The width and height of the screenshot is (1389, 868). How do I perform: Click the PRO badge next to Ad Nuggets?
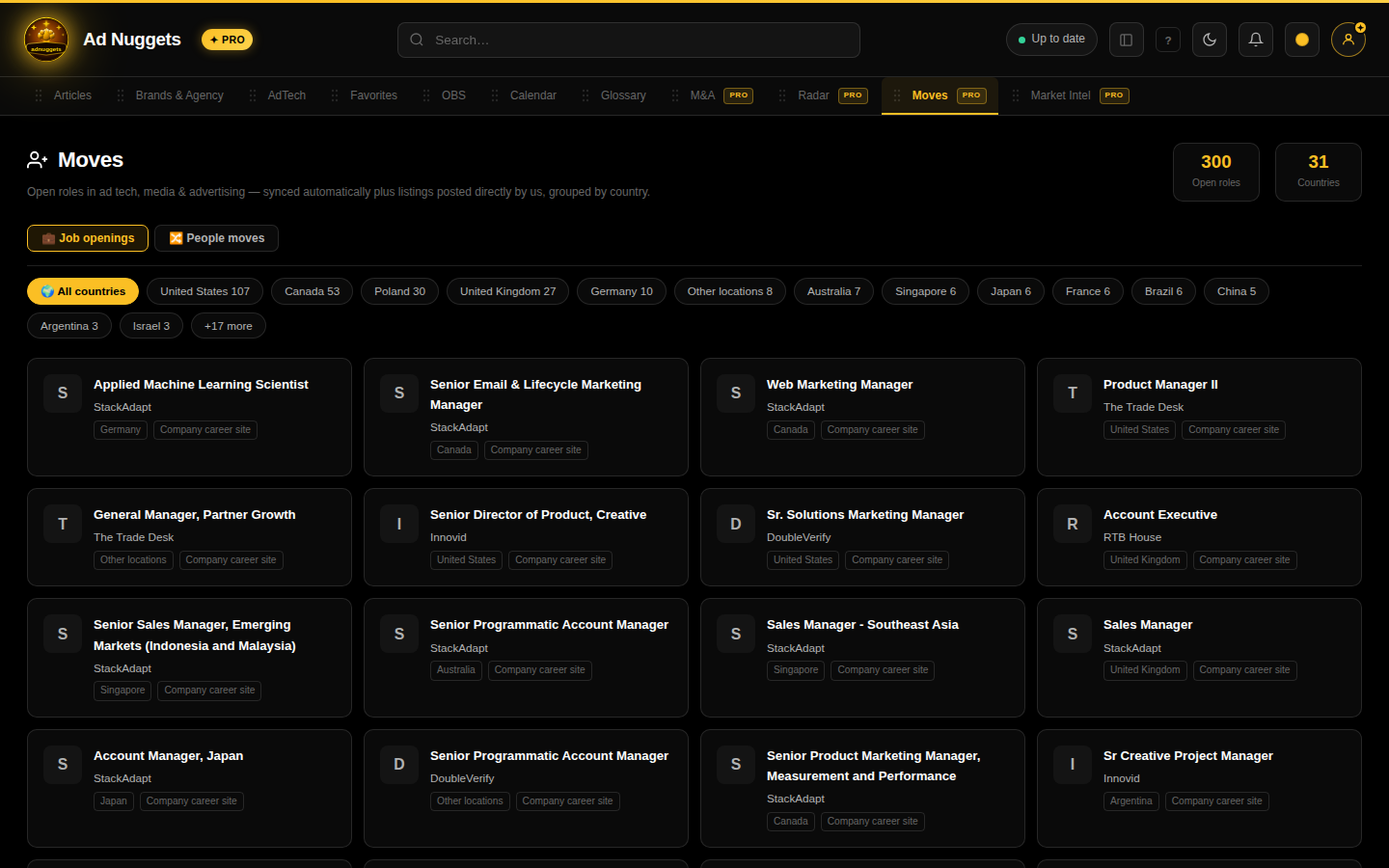(x=227, y=40)
